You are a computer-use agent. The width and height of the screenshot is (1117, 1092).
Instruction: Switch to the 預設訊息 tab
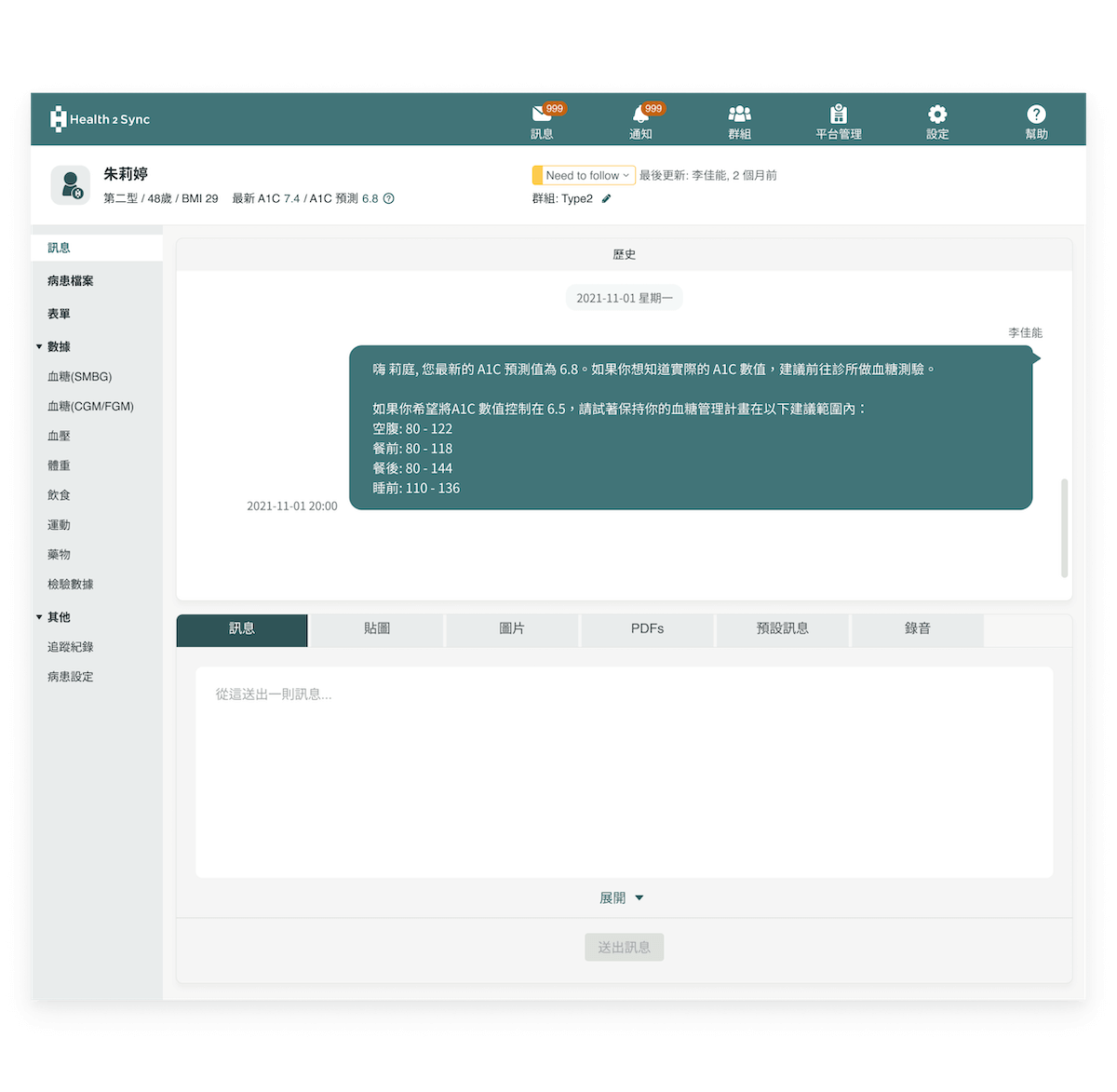tap(782, 629)
